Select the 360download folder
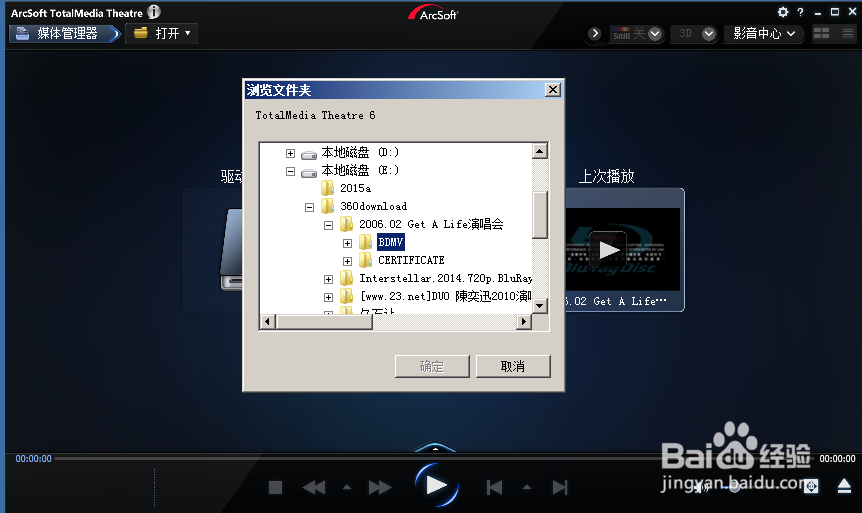The width and height of the screenshot is (862, 513). point(373,206)
